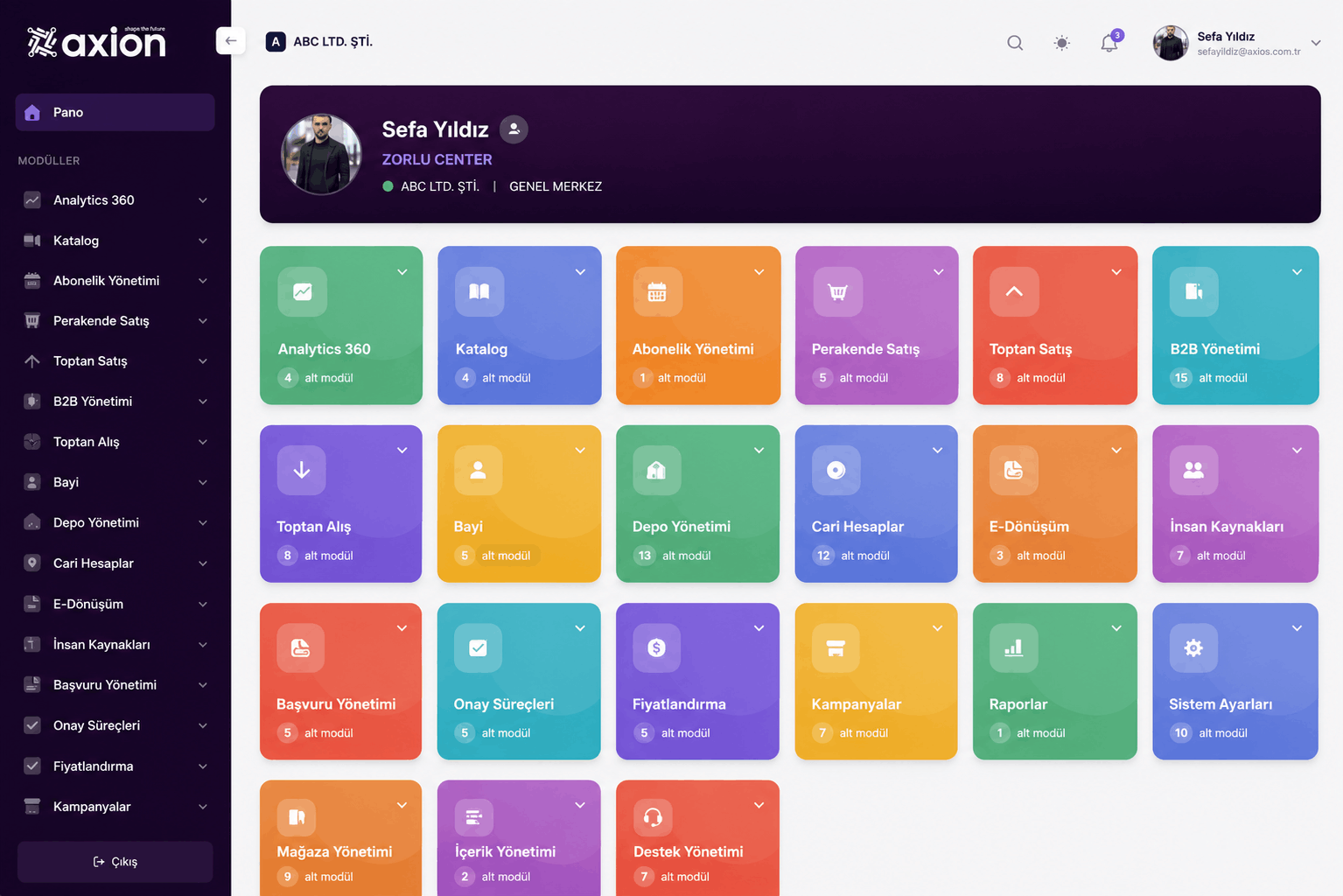Click ZORLU CENTER link in profile banner
1343x896 pixels.
[x=437, y=159]
